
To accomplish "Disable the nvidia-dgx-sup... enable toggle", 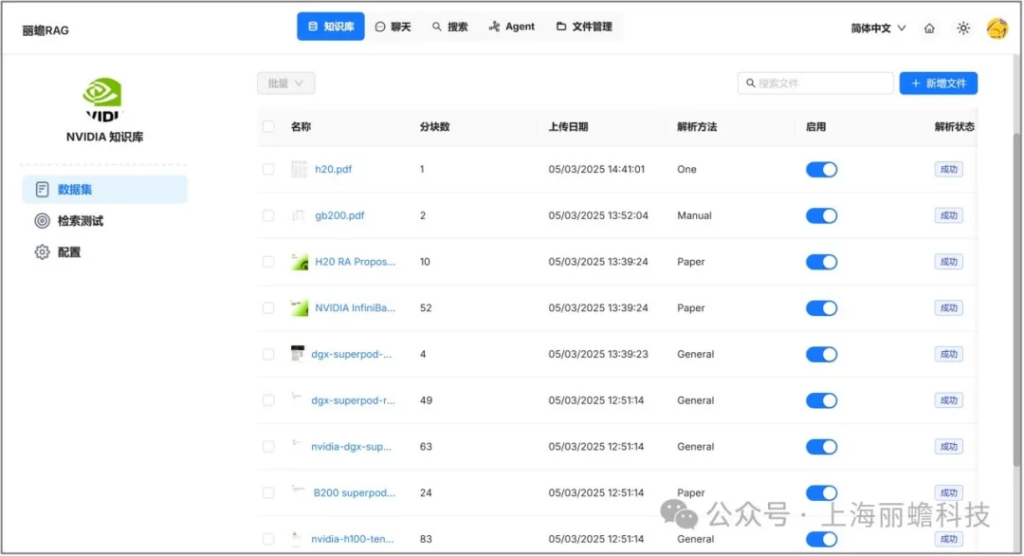I will (822, 447).
